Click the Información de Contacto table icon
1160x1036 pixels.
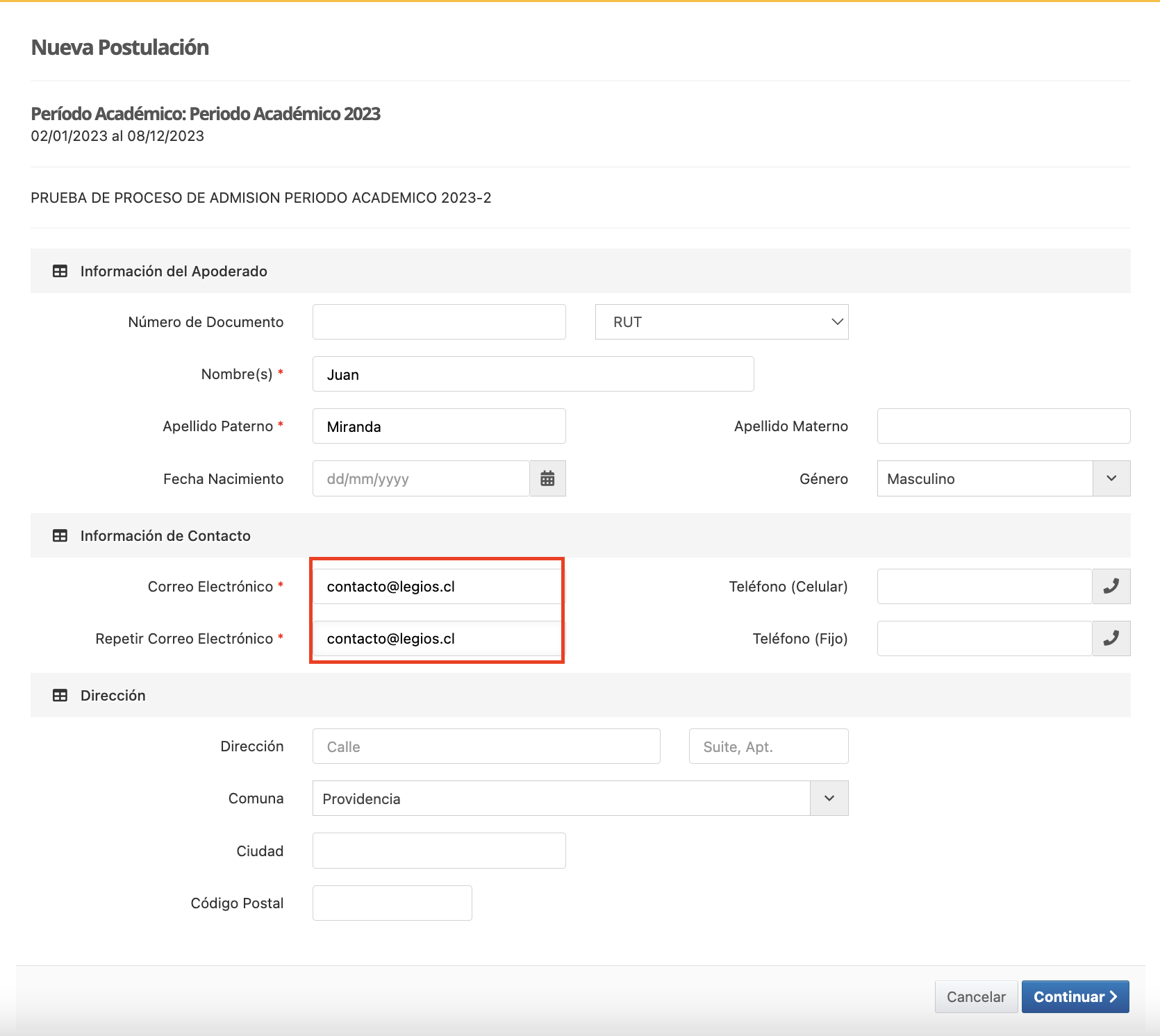(x=60, y=536)
